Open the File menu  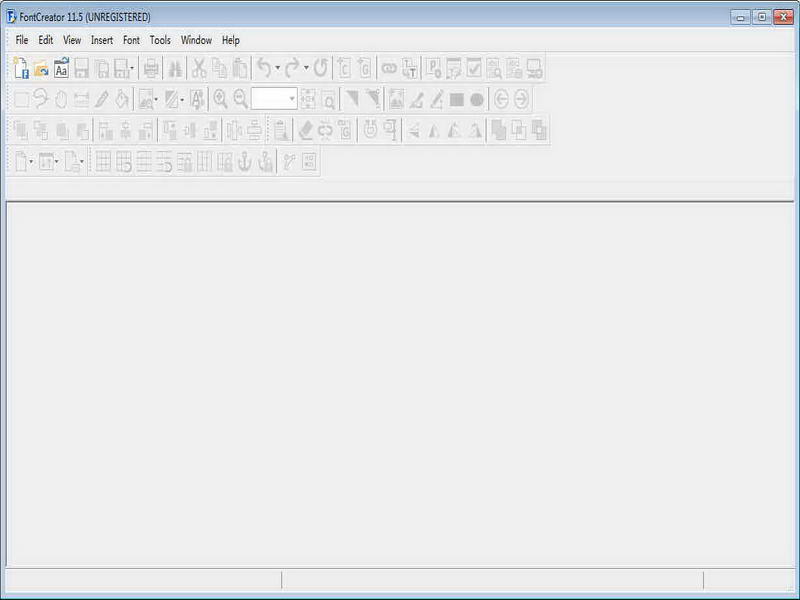click(x=22, y=40)
